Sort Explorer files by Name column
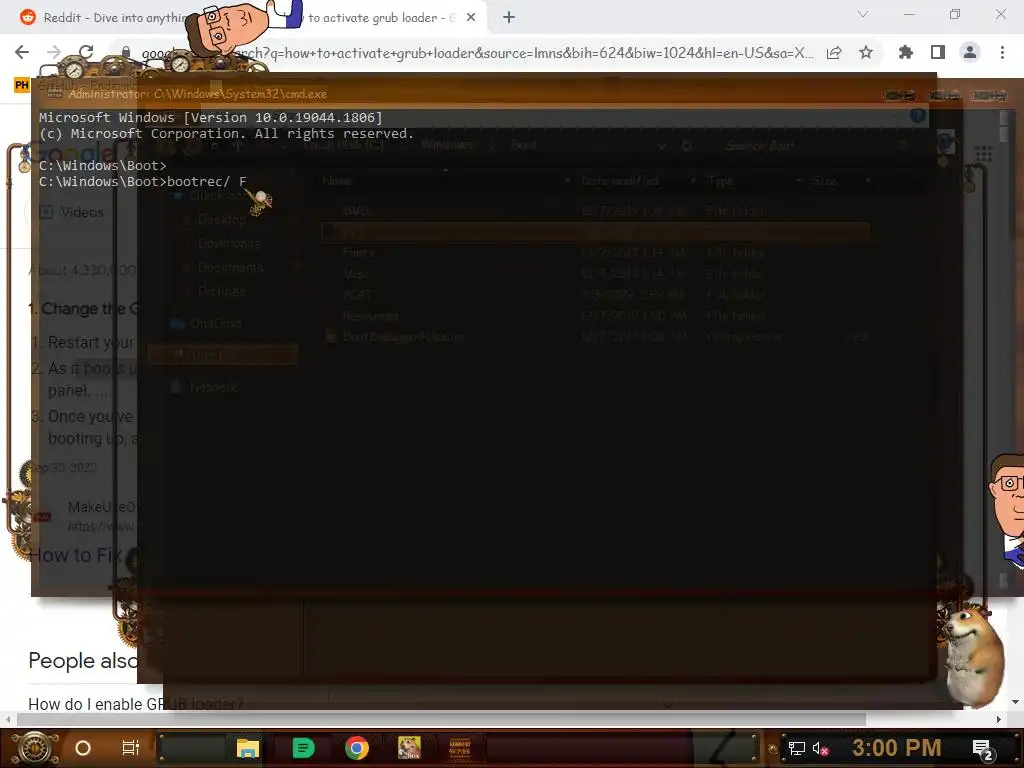This screenshot has width=1024, height=768. point(337,181)
